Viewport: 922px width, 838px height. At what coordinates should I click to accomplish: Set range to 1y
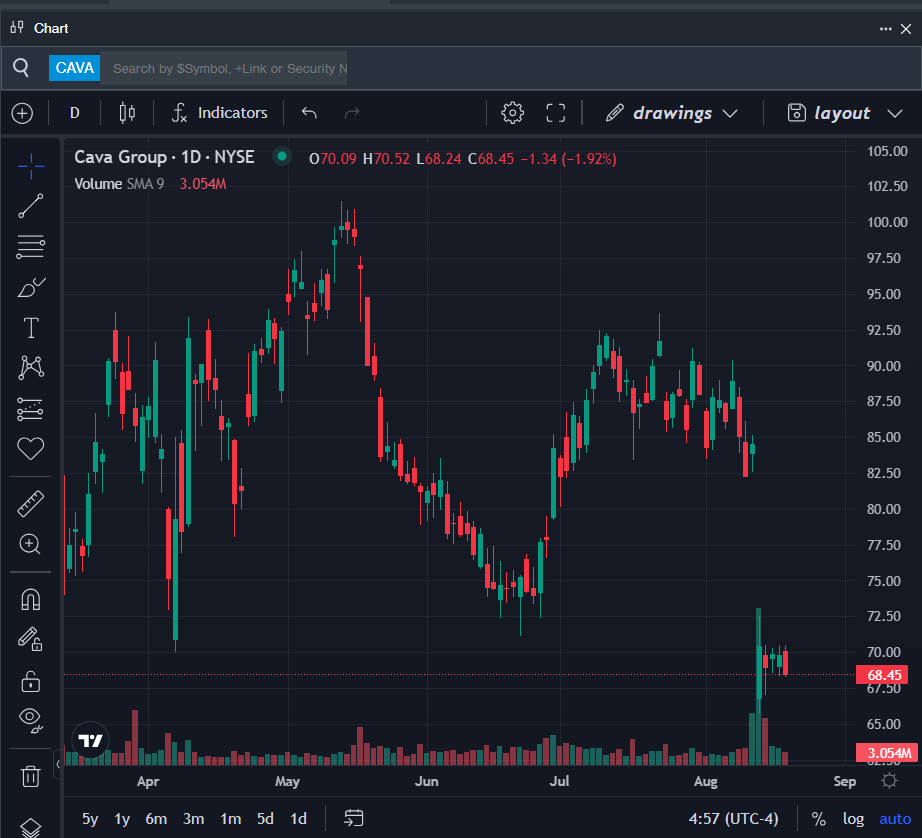pyautogui.click(x=122, y=819)
